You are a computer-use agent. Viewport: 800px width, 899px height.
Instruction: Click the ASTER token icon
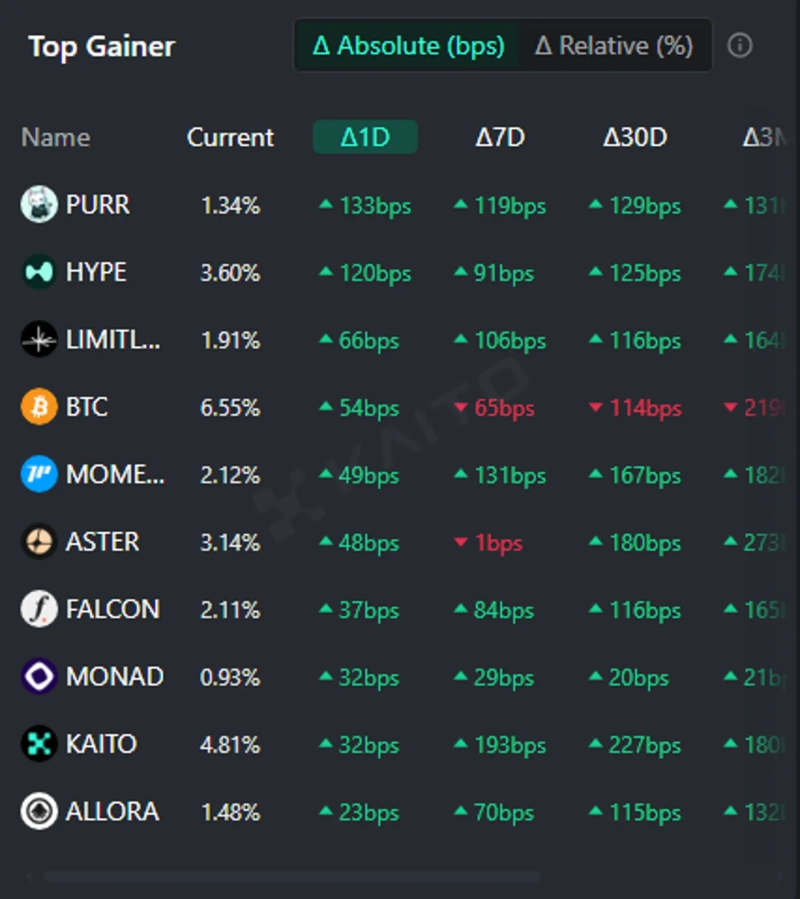coord(39,542)
